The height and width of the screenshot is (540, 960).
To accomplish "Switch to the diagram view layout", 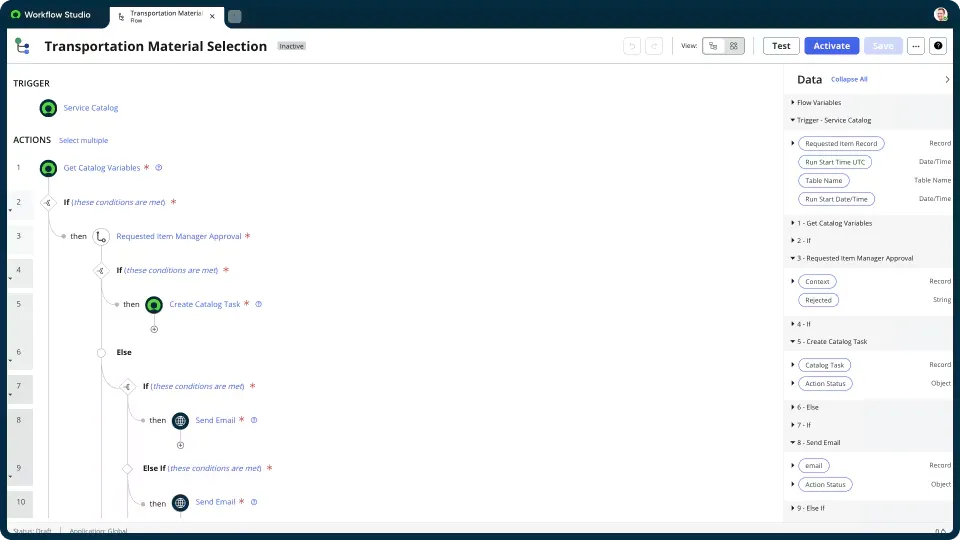I will click(733, 46).
